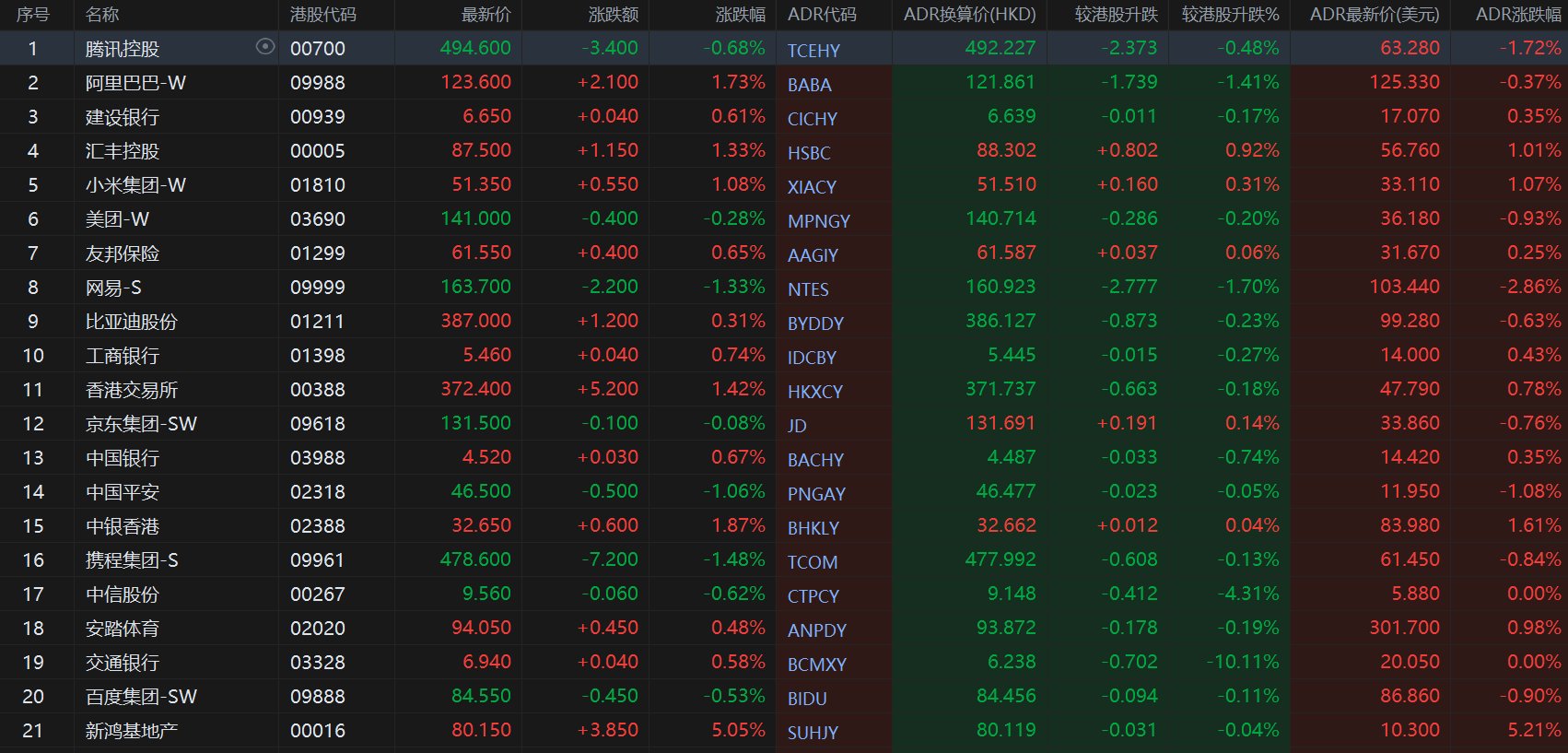Click HK stock code 09988
Screen dimensions: 1568x753
point(318,83)
